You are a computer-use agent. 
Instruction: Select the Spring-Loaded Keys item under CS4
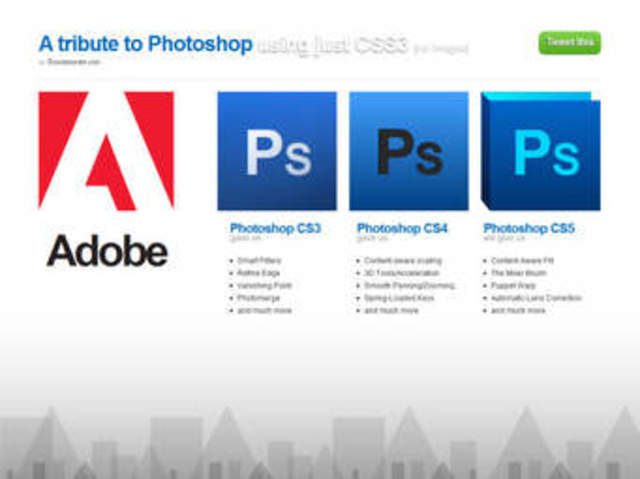click(399, 298)
